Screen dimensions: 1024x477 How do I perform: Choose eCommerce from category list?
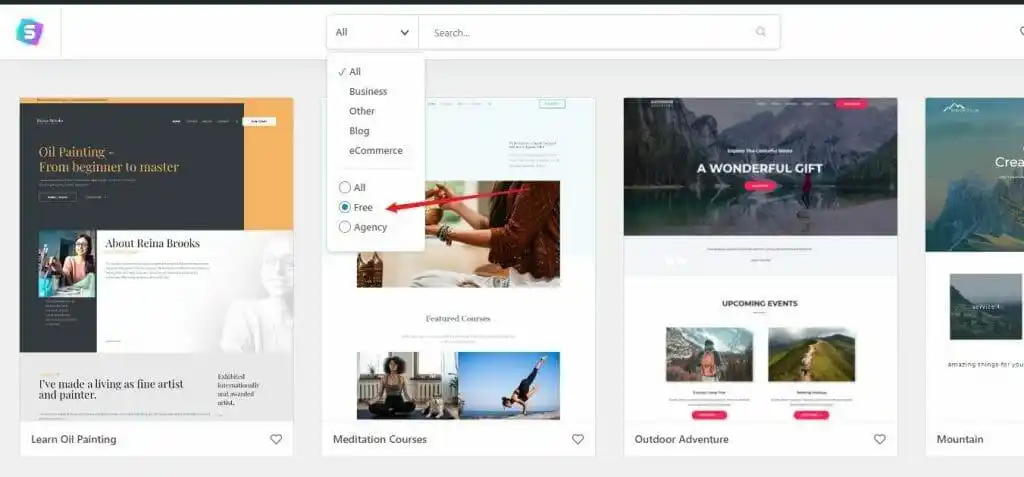(376, 150)
